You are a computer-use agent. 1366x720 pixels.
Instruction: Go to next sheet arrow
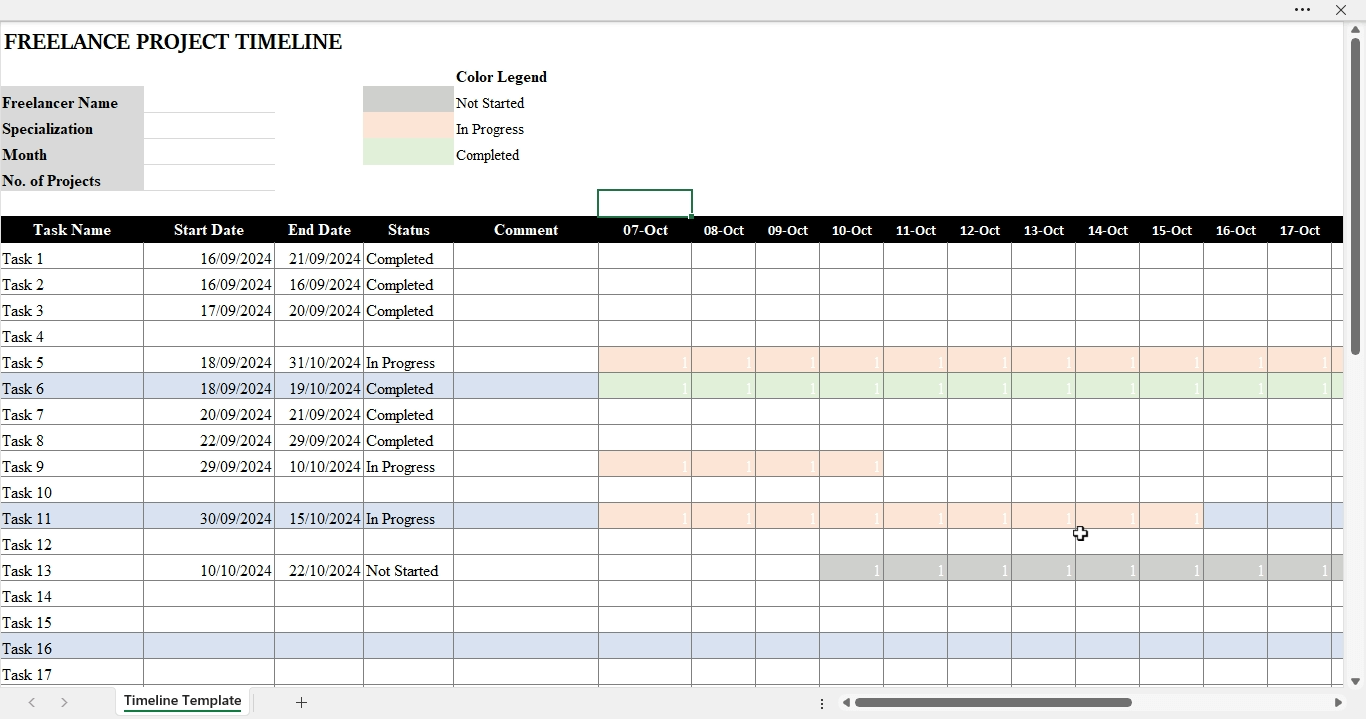[x=64, y=703]
